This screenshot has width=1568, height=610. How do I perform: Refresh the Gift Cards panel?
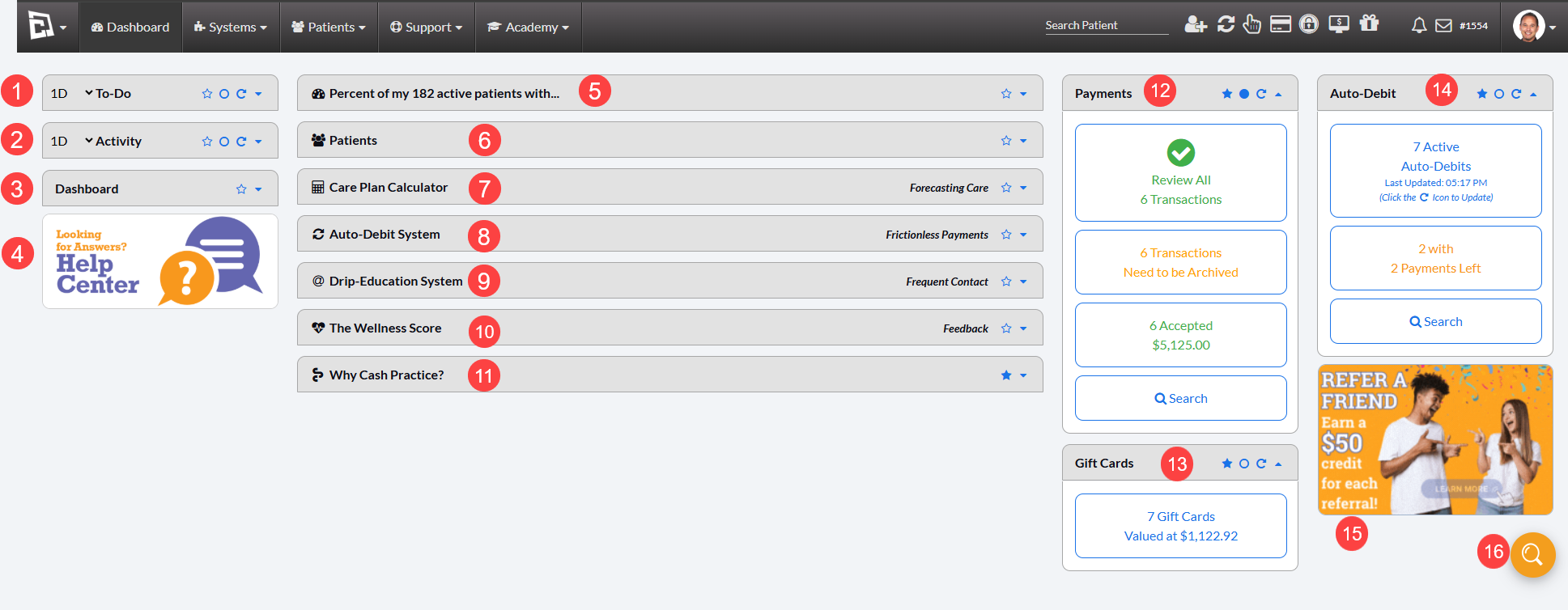pos(1261,464)
